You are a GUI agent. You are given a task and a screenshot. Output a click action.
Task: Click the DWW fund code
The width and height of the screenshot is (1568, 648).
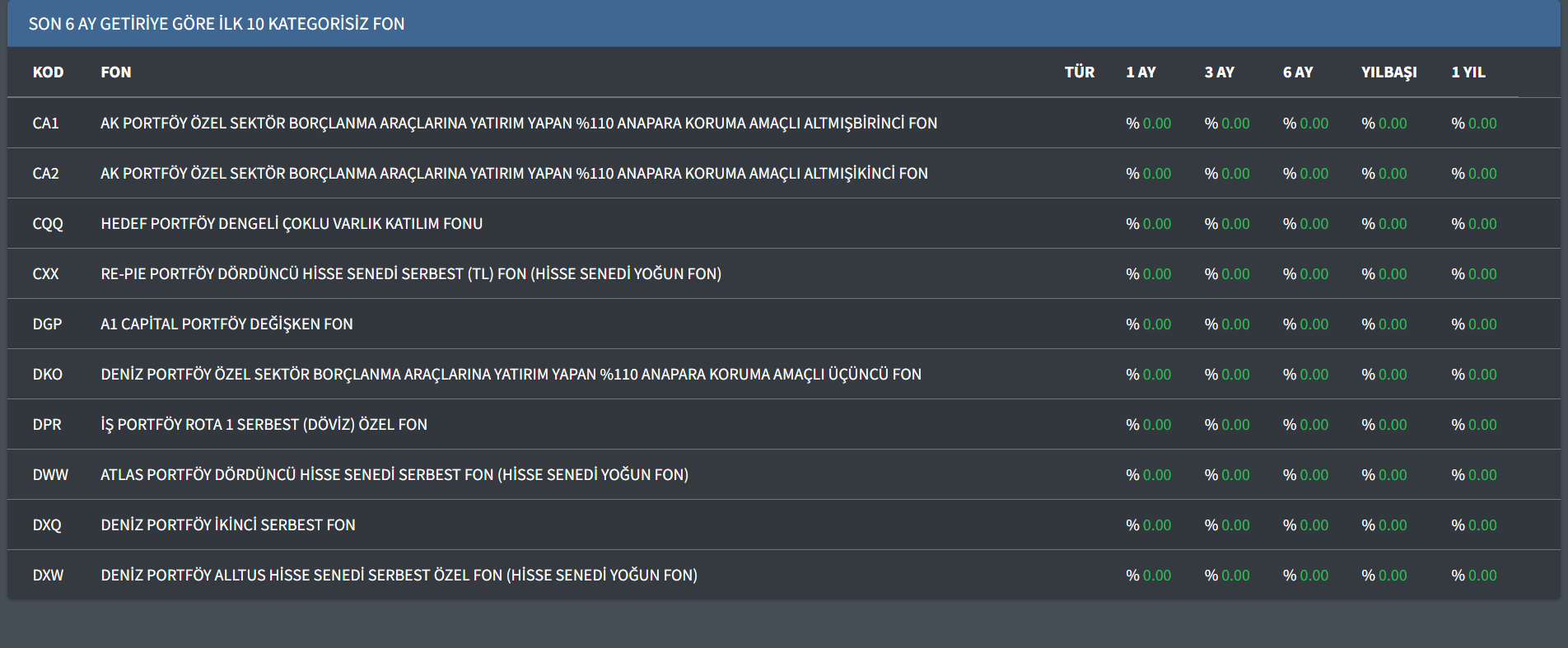click(x=50, y=475)
